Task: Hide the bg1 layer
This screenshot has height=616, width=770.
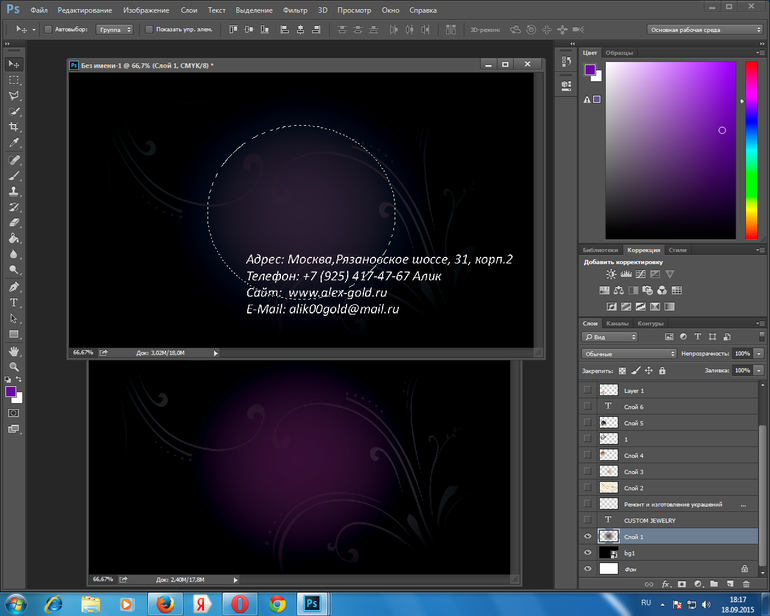Action: pyautogui.click(x=588, y=552)
